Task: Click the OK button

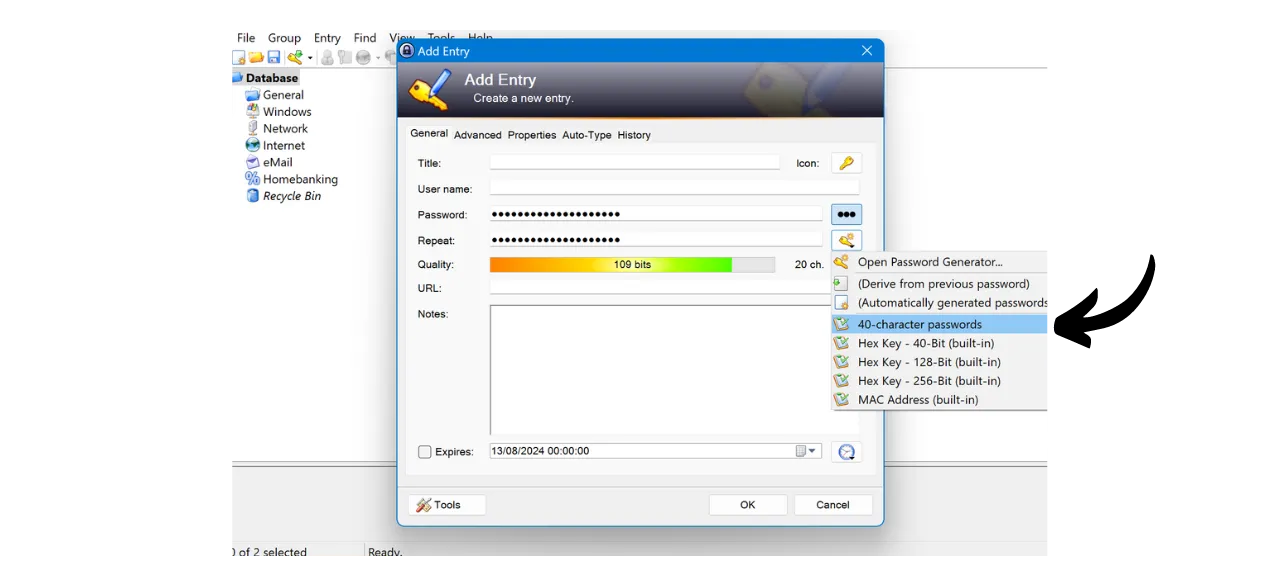Action: point(747,504)
